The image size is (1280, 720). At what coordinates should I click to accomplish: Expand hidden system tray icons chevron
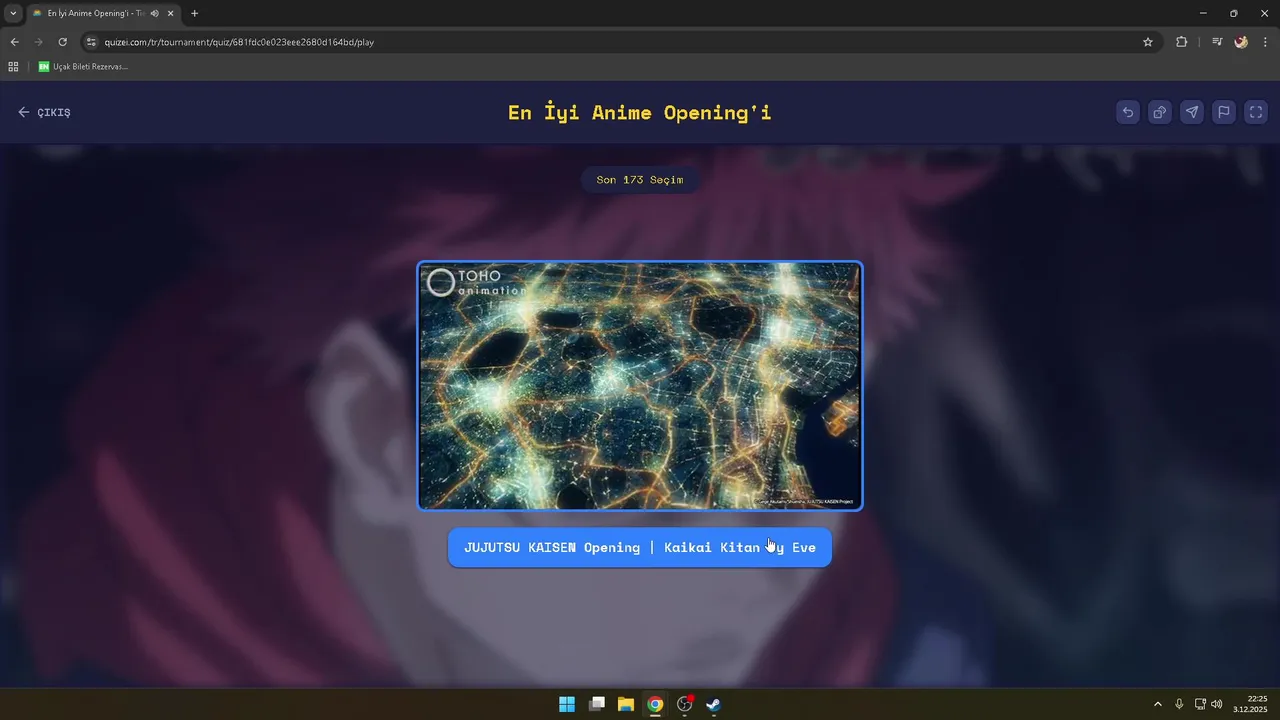(x=1158, y=704)
